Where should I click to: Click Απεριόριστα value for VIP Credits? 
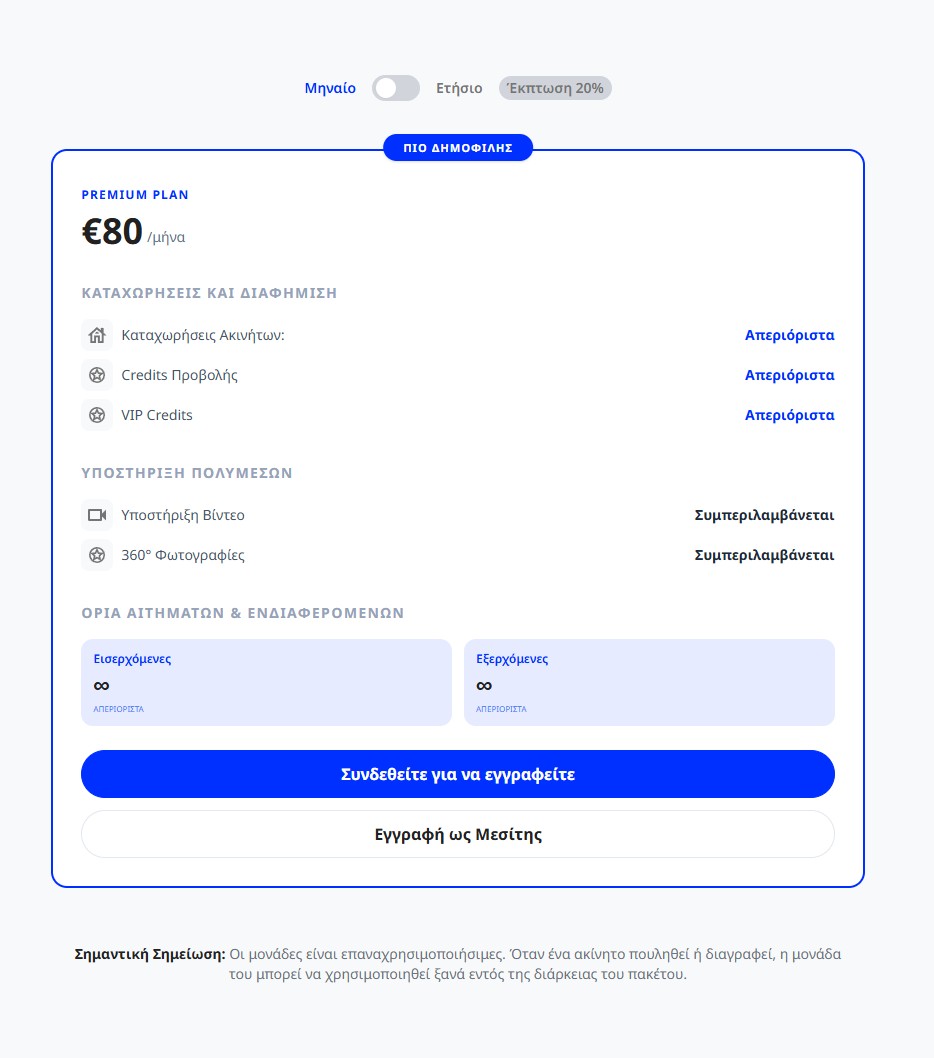790,415
